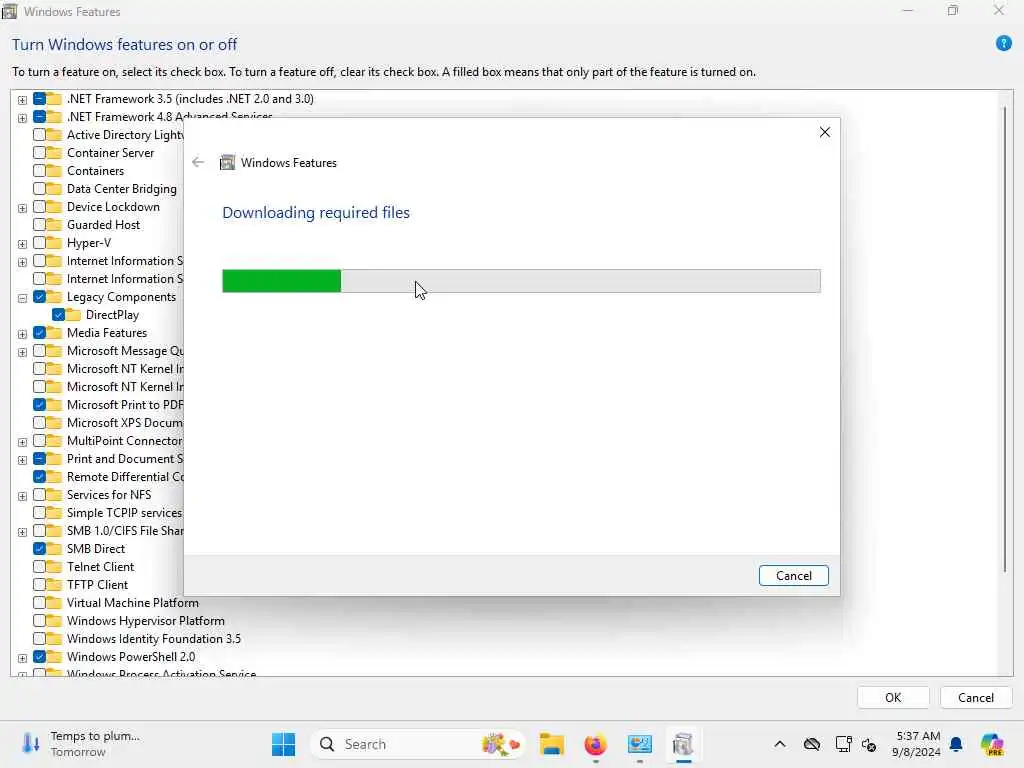Click the network display tray icon
The width and height of the screenshot is (1024, 768).
click(843, 744)
